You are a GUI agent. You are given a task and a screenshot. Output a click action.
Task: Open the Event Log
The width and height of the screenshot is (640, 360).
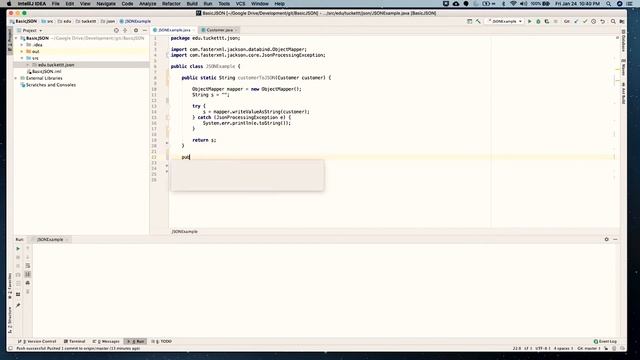click(605, 341)
